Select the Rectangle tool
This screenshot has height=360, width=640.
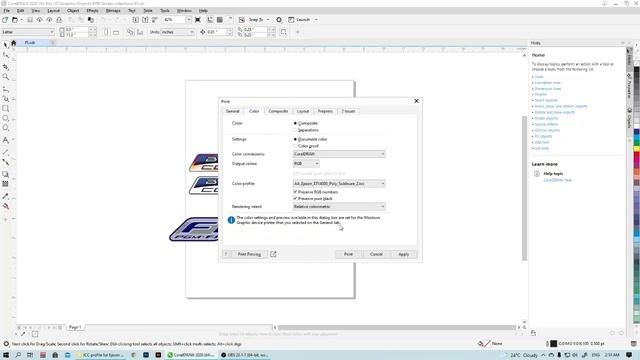(x=6, y=109)
